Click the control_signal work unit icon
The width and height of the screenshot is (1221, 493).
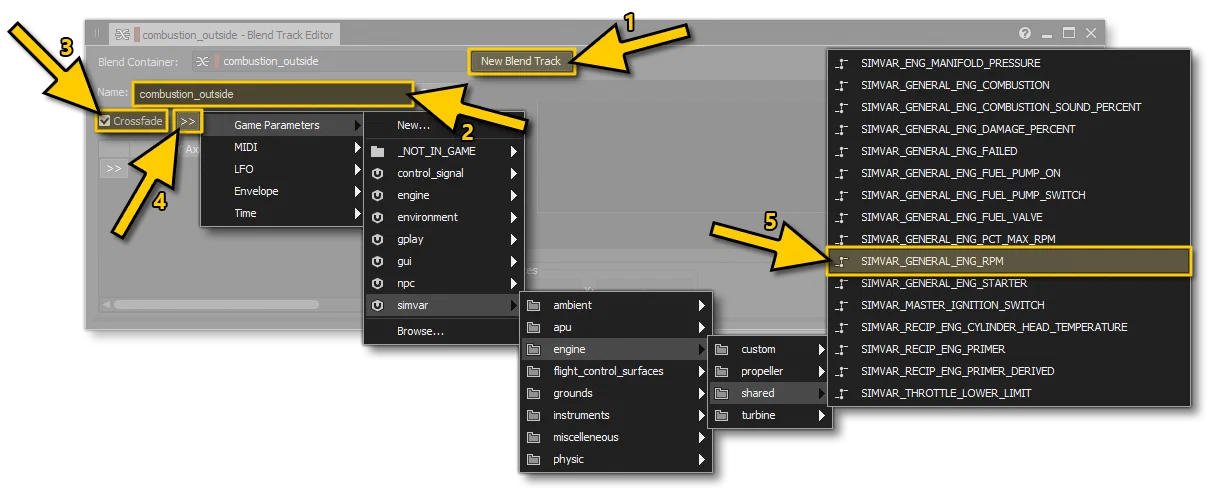click(x=377, y=173)
